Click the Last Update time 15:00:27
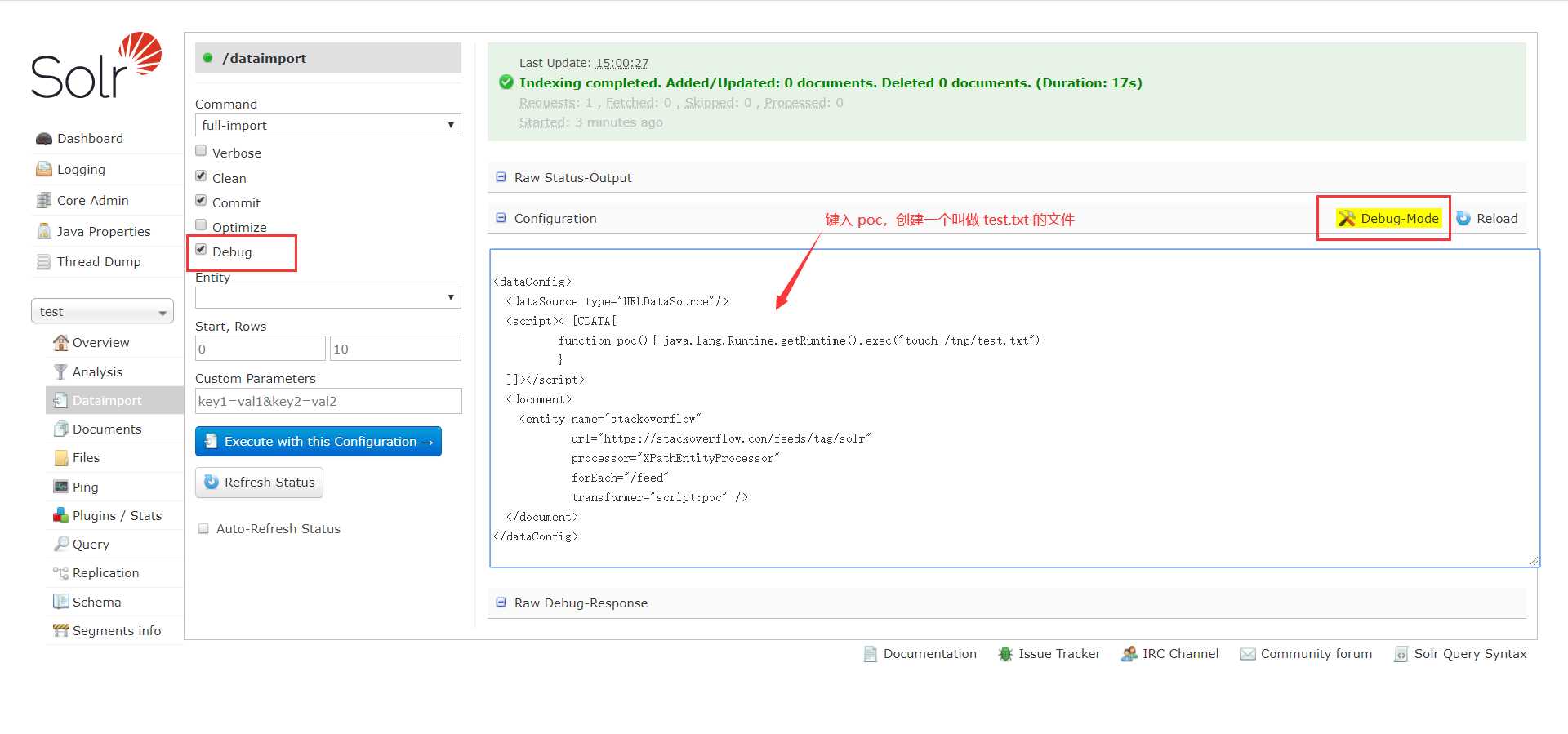Image resolution: width=1568 pixels, height=734 pixels. [x=621, y=63]
